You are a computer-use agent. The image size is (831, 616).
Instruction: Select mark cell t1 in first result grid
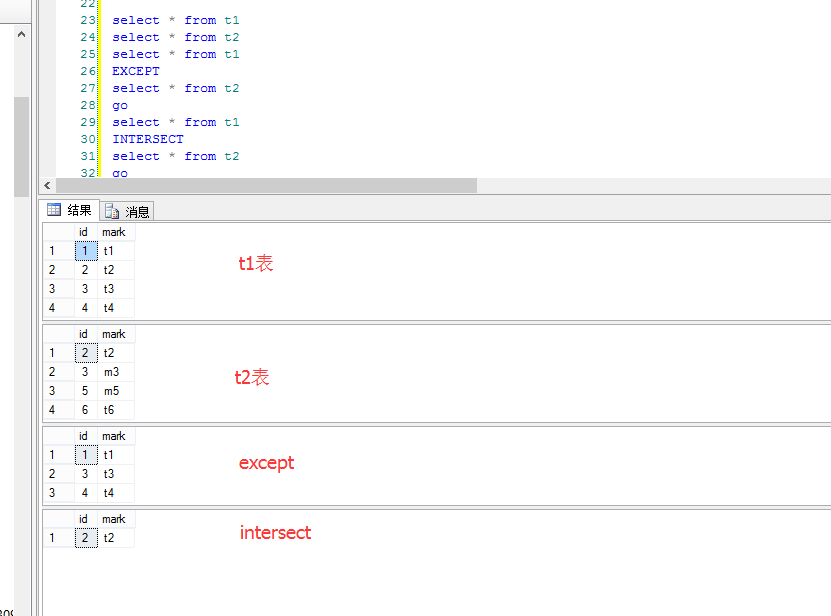click(116, 251)
